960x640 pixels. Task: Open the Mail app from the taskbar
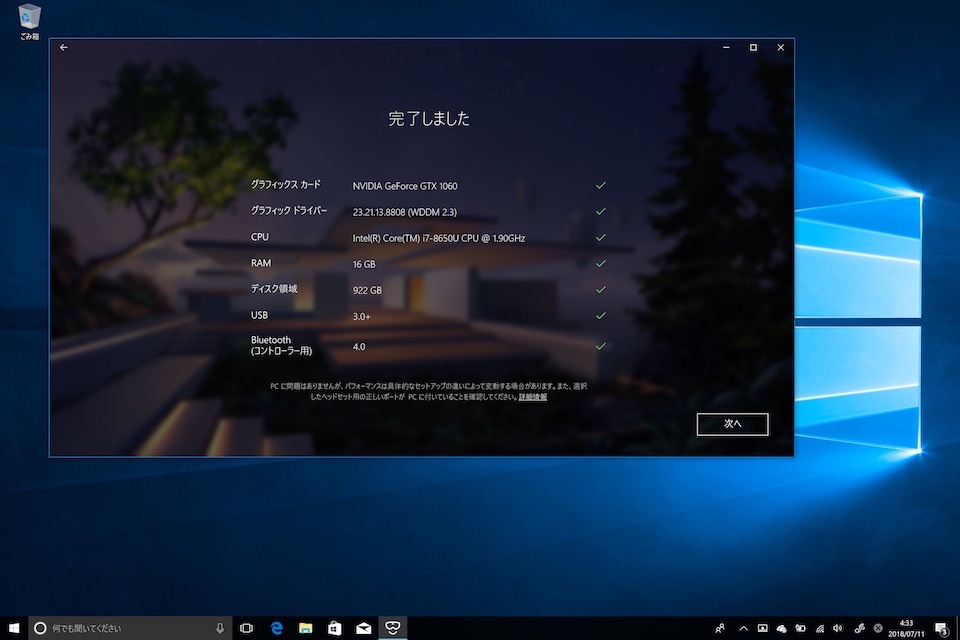click(364, 628)
